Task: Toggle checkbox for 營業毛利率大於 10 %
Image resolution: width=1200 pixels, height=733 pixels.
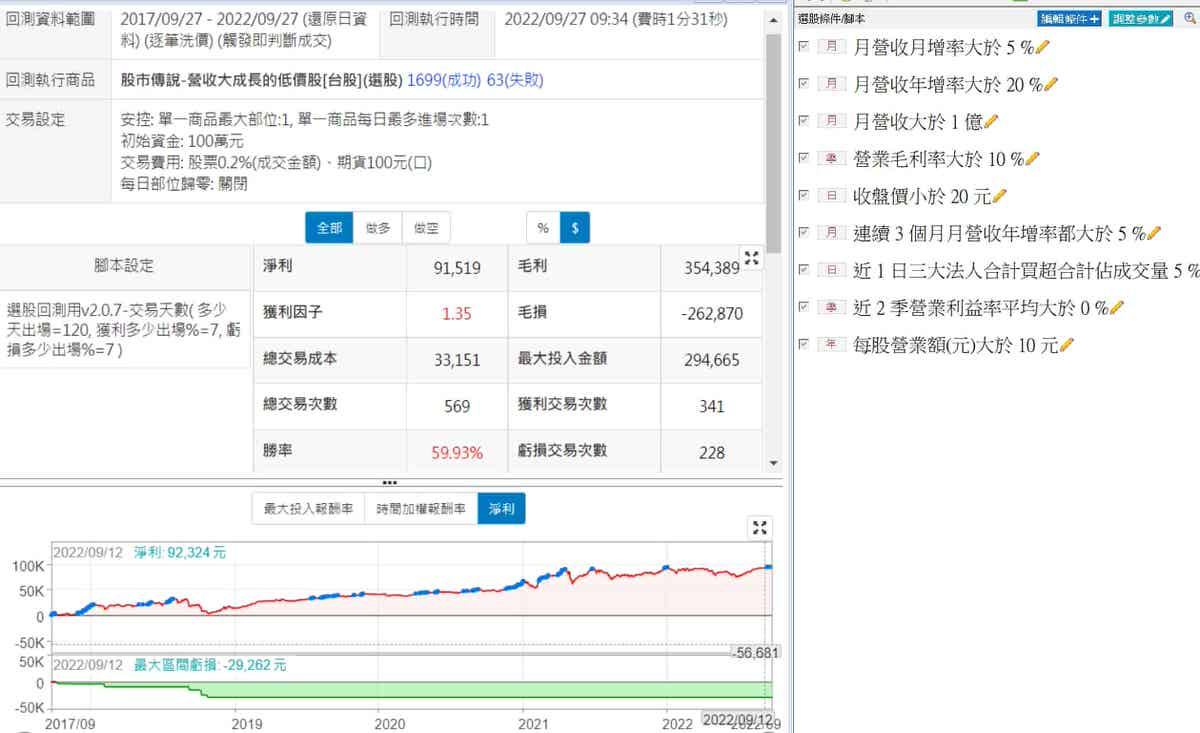Action: (804, 158)
